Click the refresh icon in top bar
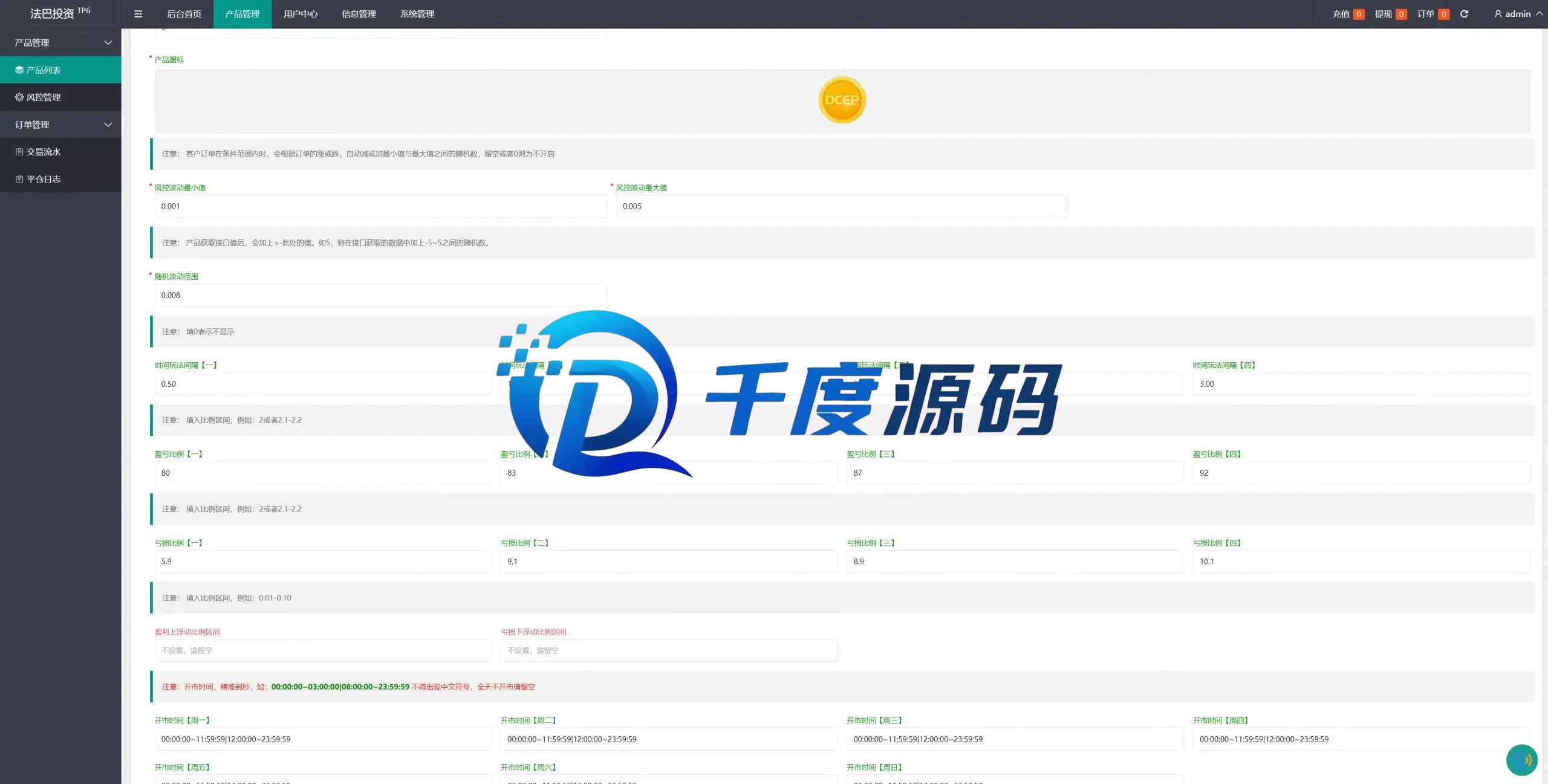This screenshot has width=1548, height=784. pyautogui.click(x=1464, y=14)
